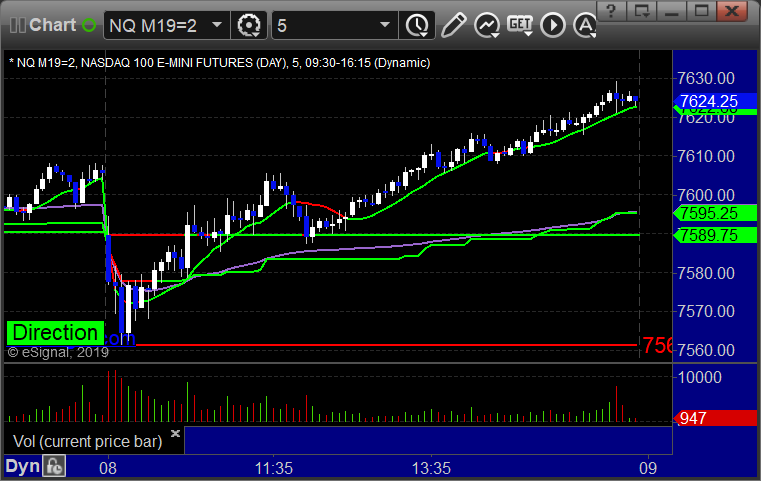Viewport: 761px width, 481px height.
Task: Click the chart drag handle beside Chart
Action: coord(17,25)
